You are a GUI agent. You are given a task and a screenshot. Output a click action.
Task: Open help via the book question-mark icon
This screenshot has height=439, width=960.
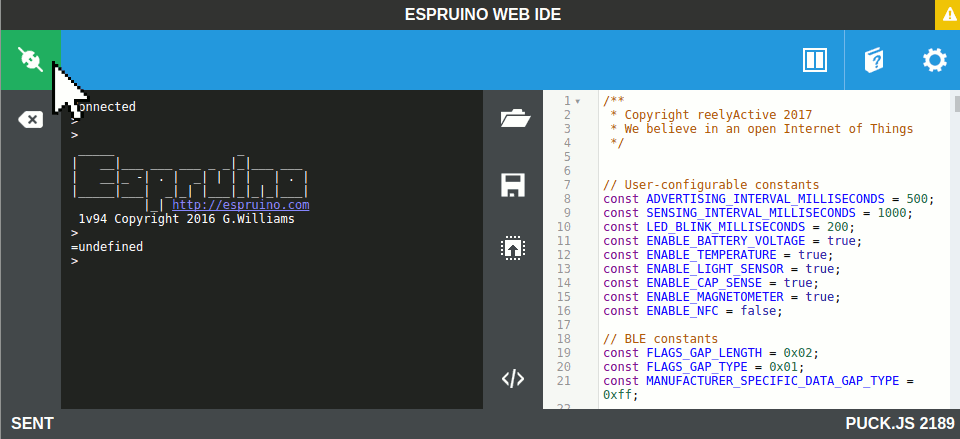pyautogui.click(x=874, y=60)
